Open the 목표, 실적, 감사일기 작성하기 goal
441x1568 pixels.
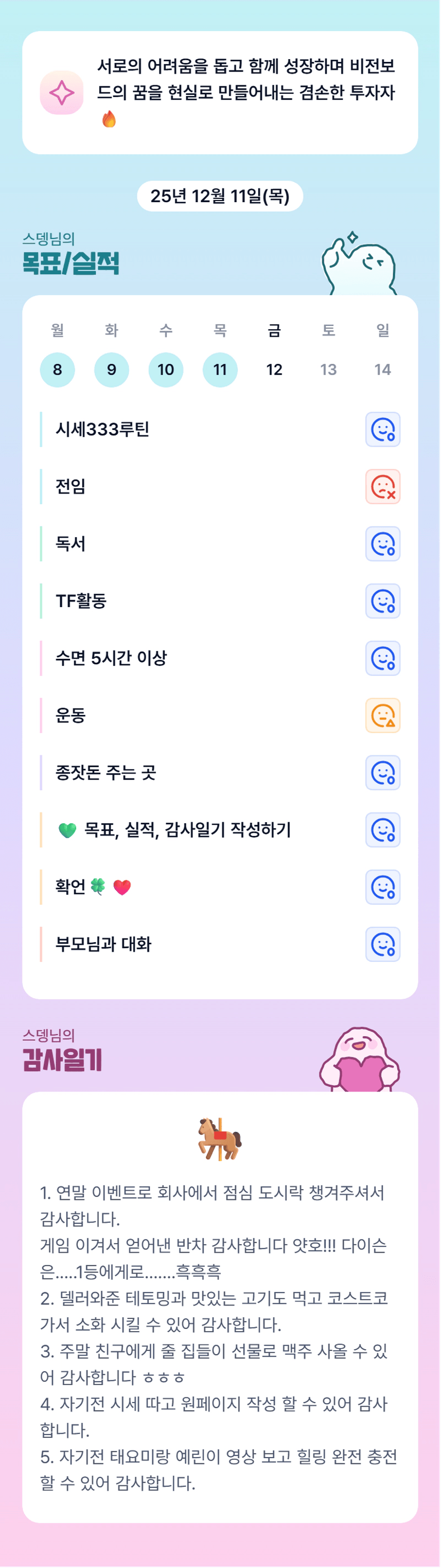coord(187,830)
